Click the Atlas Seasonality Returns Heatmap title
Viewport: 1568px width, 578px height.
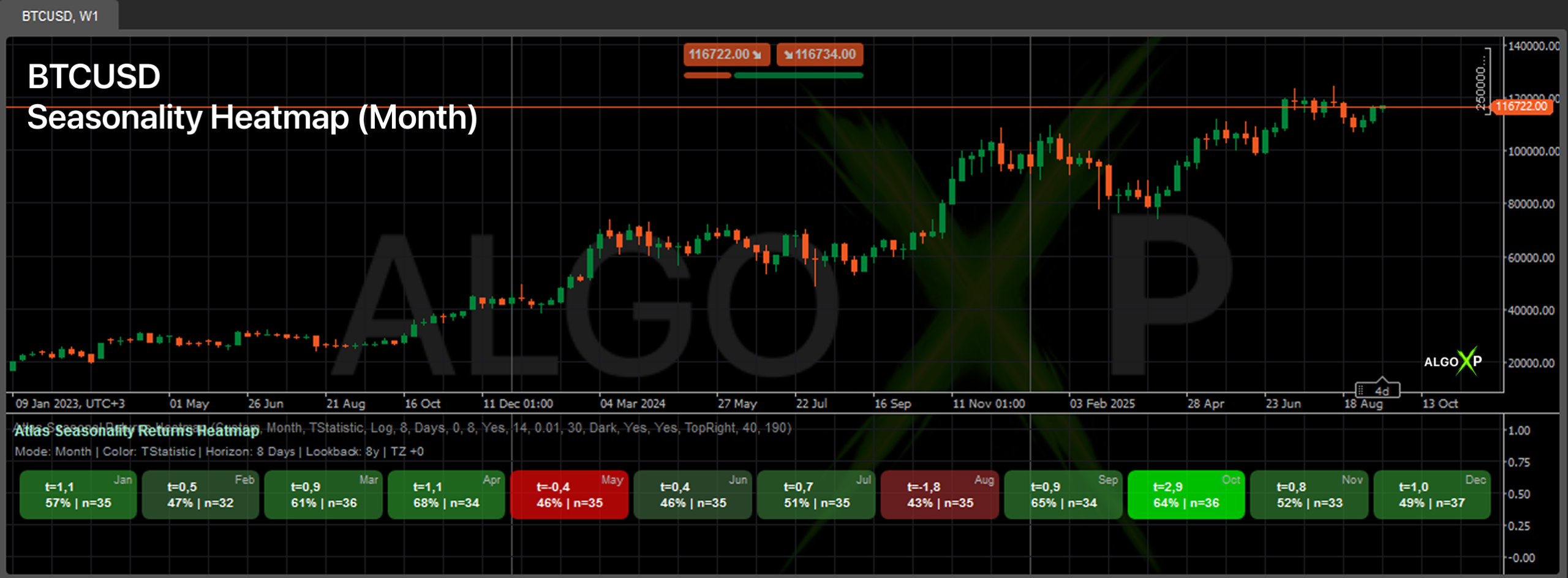[x=137, y=431]
